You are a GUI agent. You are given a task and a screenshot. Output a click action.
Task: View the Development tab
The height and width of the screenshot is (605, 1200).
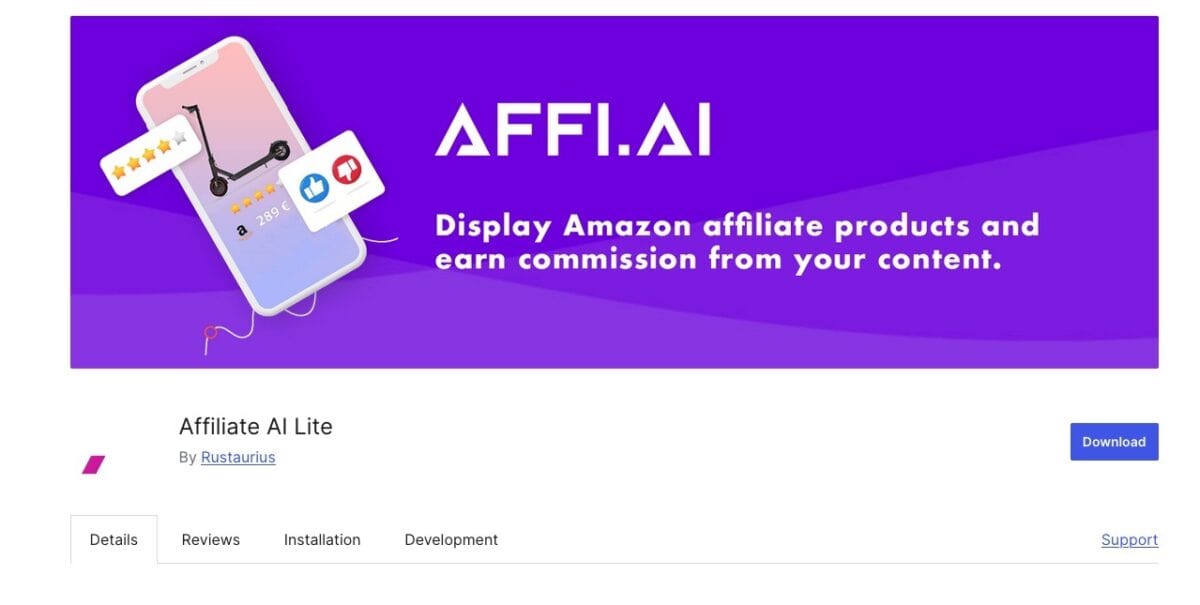pyautogui.click(x=451, y=539)
